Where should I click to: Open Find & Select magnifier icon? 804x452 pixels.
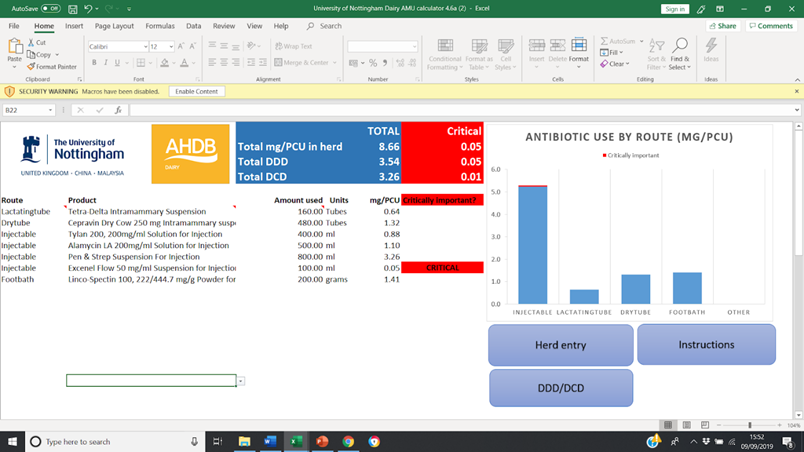click(680, 46)
